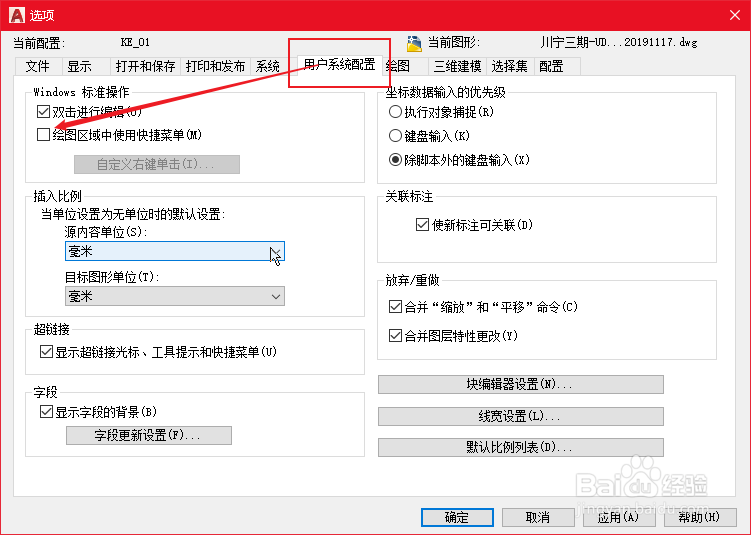Switch to the 选择集 tab
The height and width of the screenshot is (535, 751).
click(509, 66)
